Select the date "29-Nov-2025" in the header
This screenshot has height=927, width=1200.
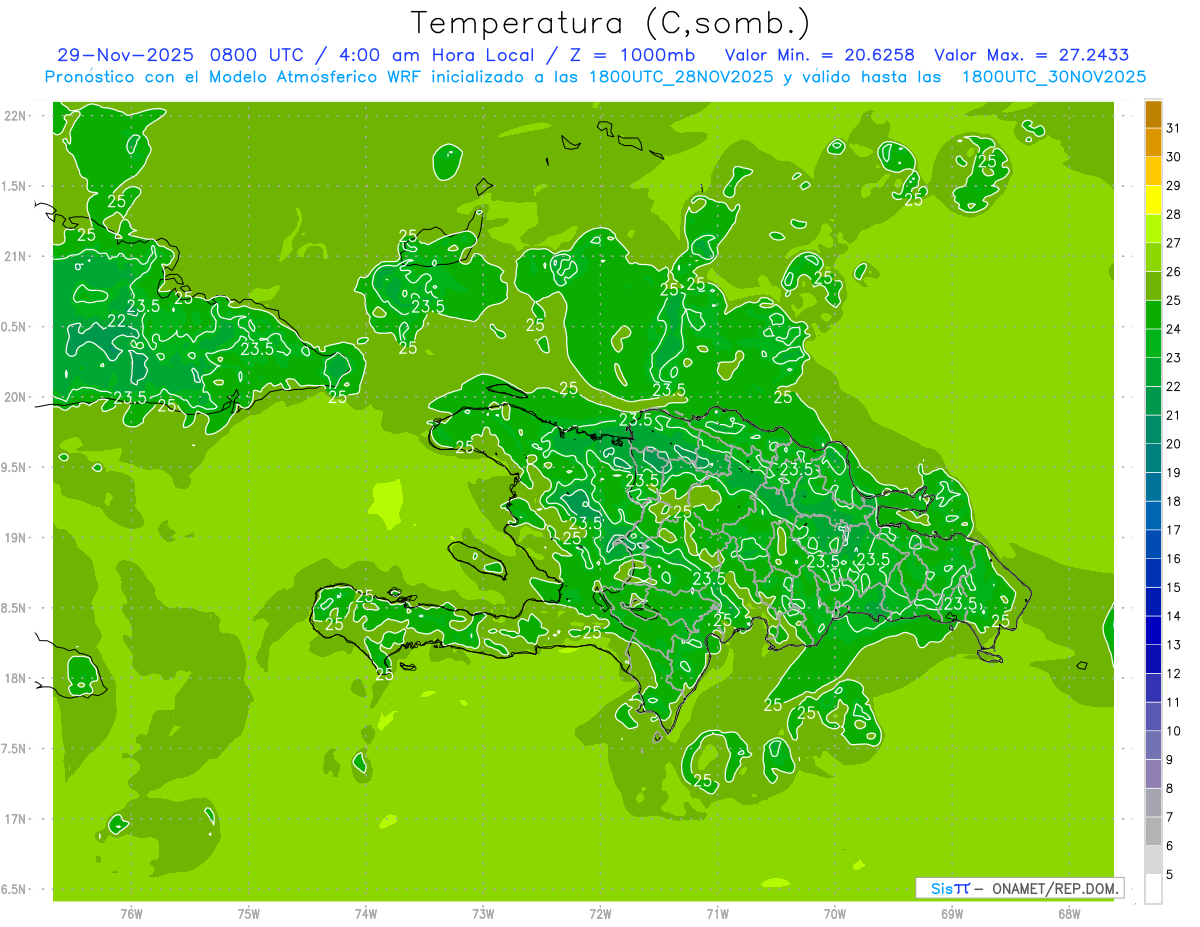[124, 55]
